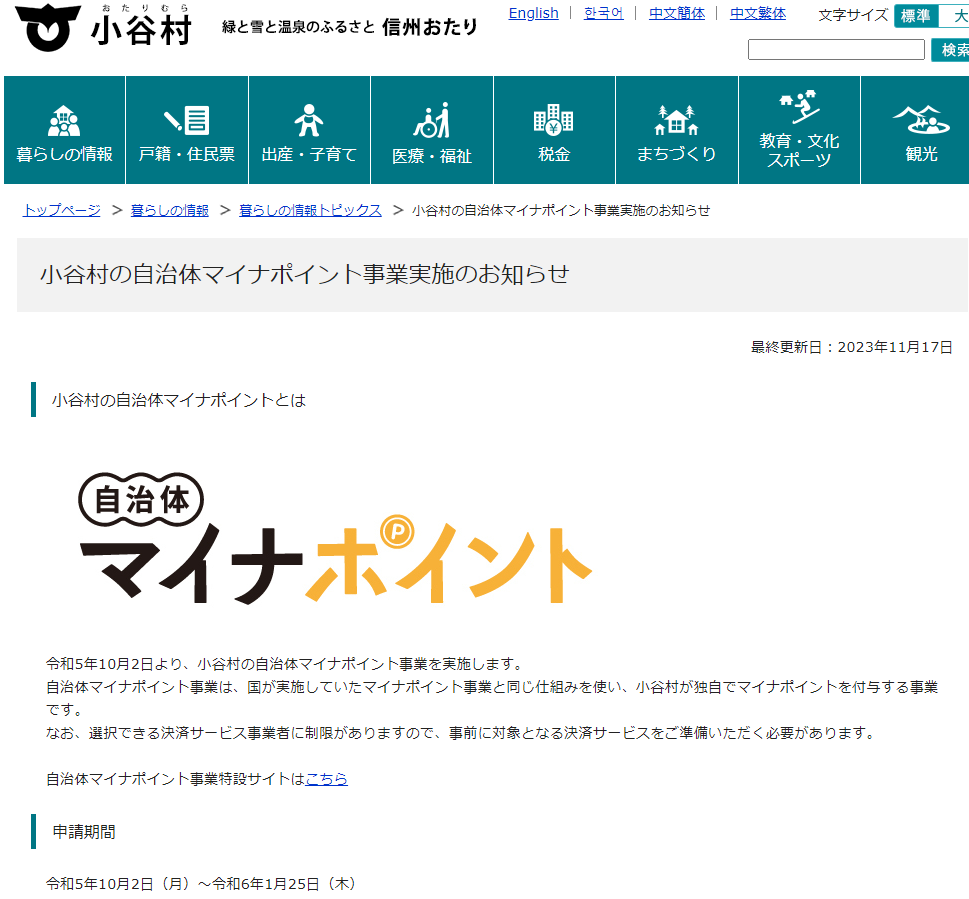Click the 自治体マイナポイント logo image
969x899 pixels.
pyautogui.click(x=335, y=538)
